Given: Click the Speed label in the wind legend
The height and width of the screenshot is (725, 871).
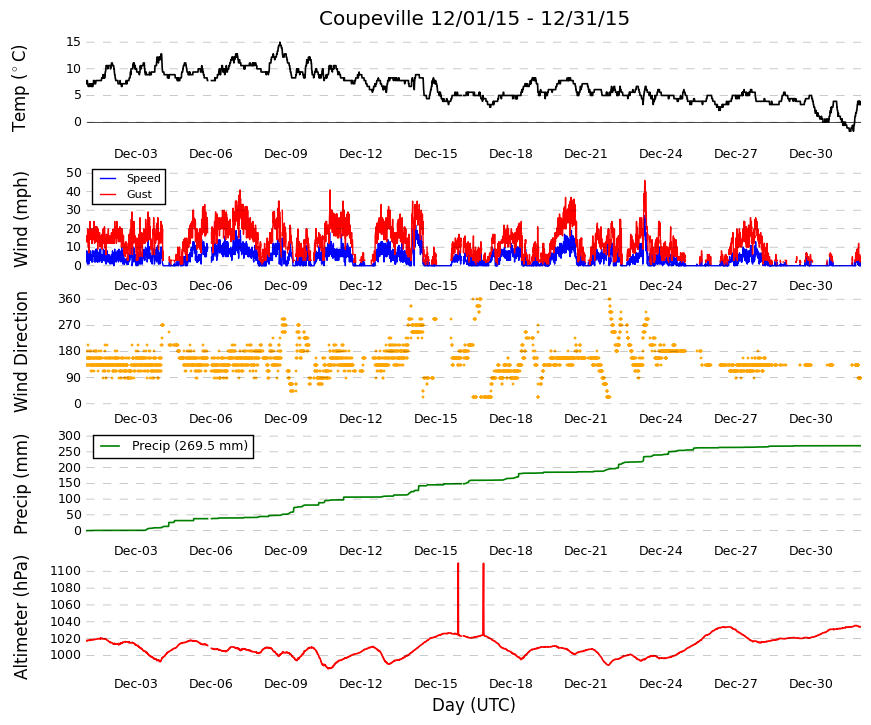Looking at the screenshot, I should click(143, 178).
